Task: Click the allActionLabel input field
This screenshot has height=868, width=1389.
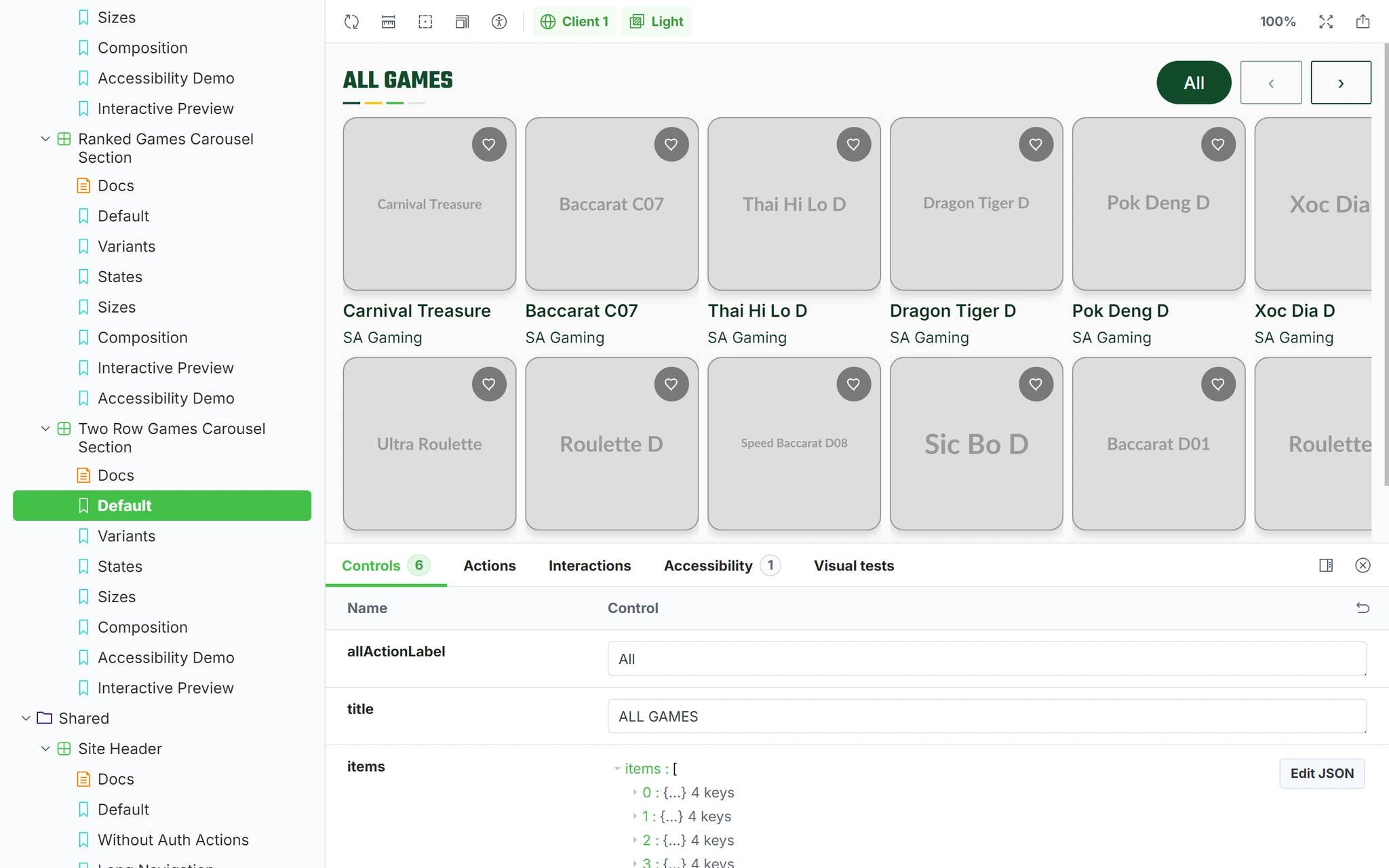Action: point(987,658)
